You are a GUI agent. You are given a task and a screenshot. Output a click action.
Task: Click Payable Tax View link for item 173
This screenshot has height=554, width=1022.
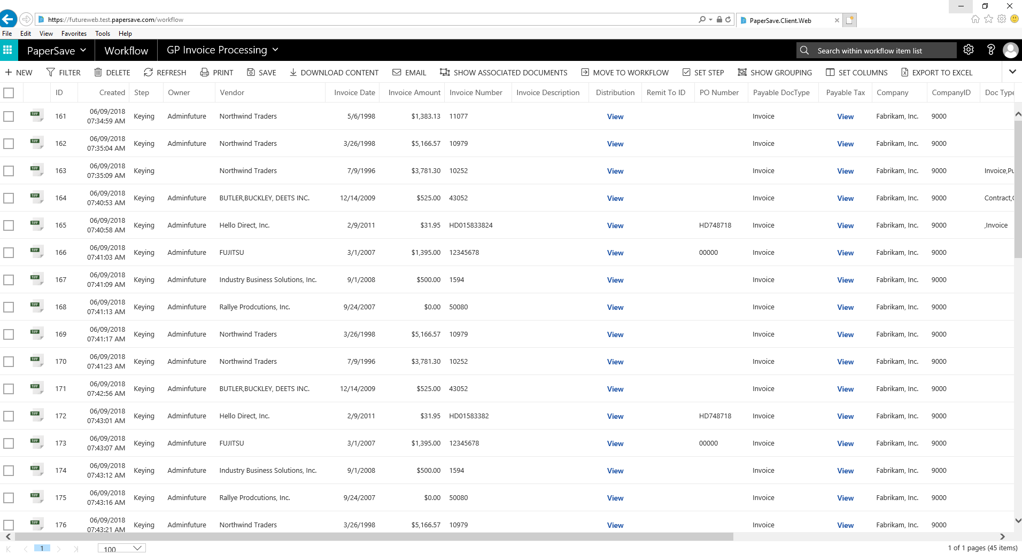coord(845,444)
